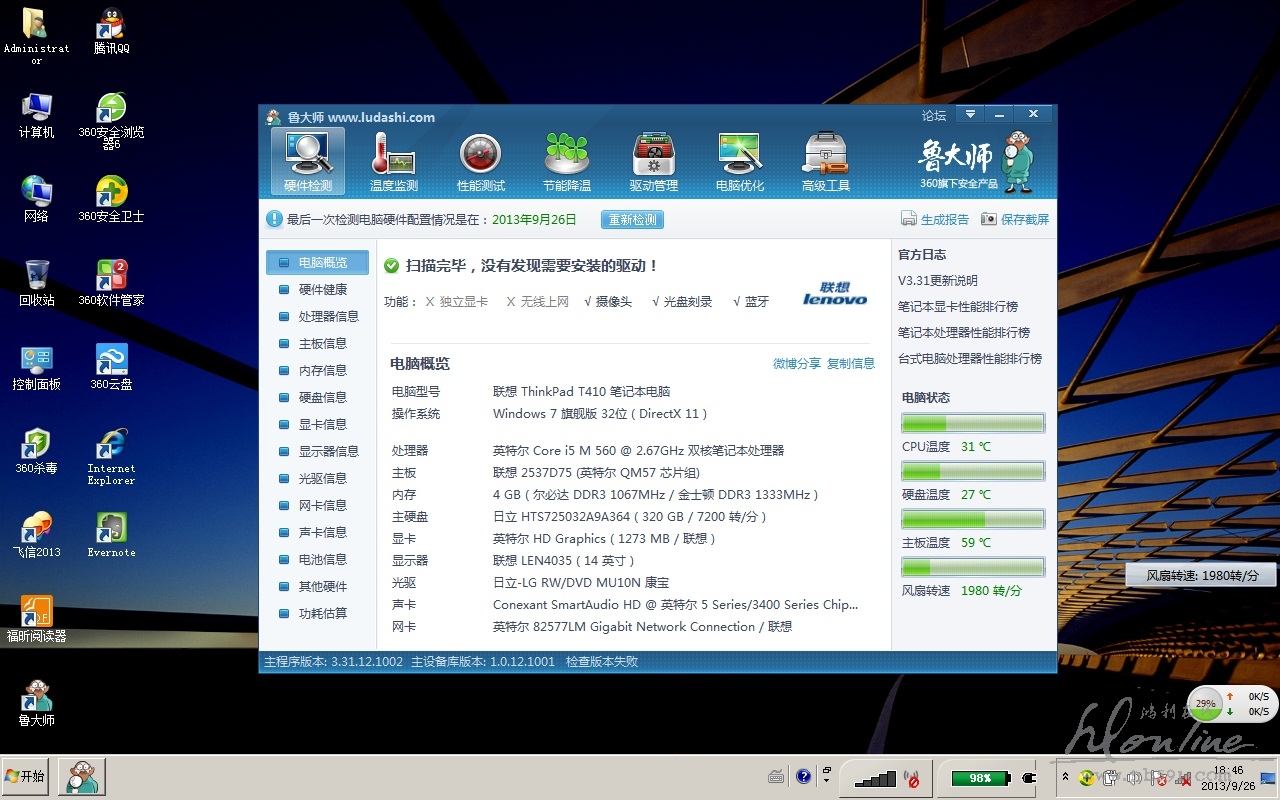Switch to 硬盘信息 sidebar item
This screenshot has height=800, width=1280.
tap(322, 397)
